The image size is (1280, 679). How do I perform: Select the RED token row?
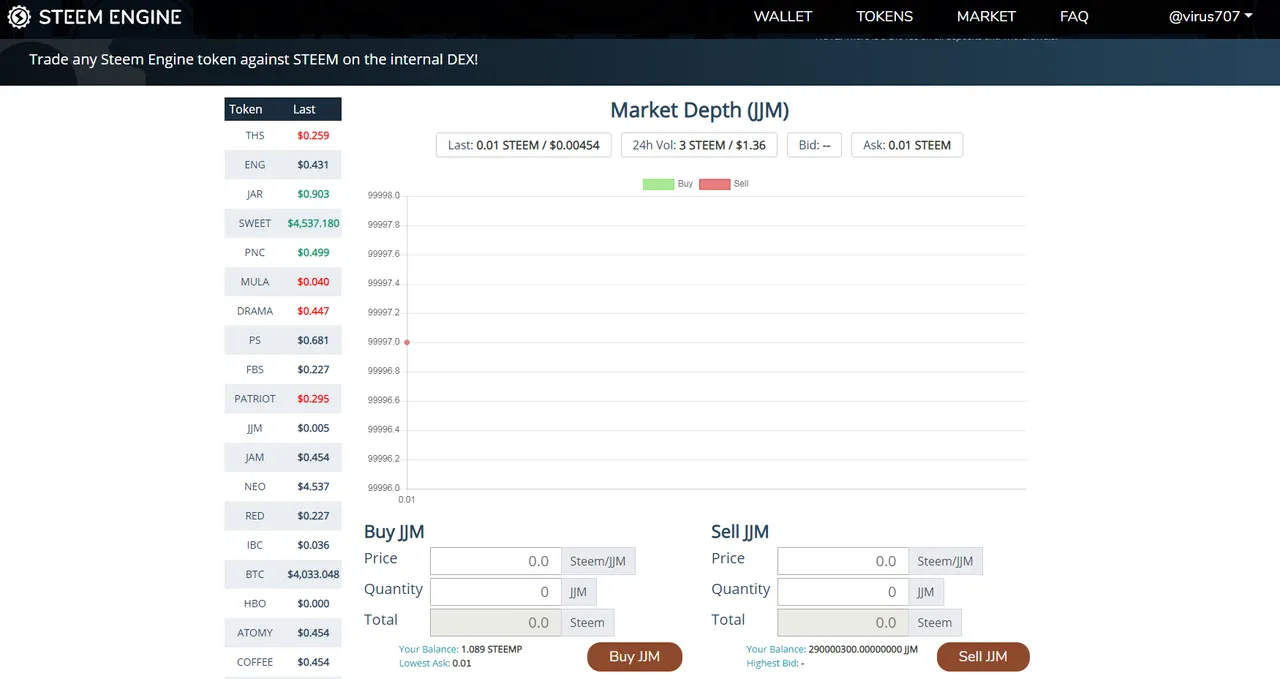point(283,516)
